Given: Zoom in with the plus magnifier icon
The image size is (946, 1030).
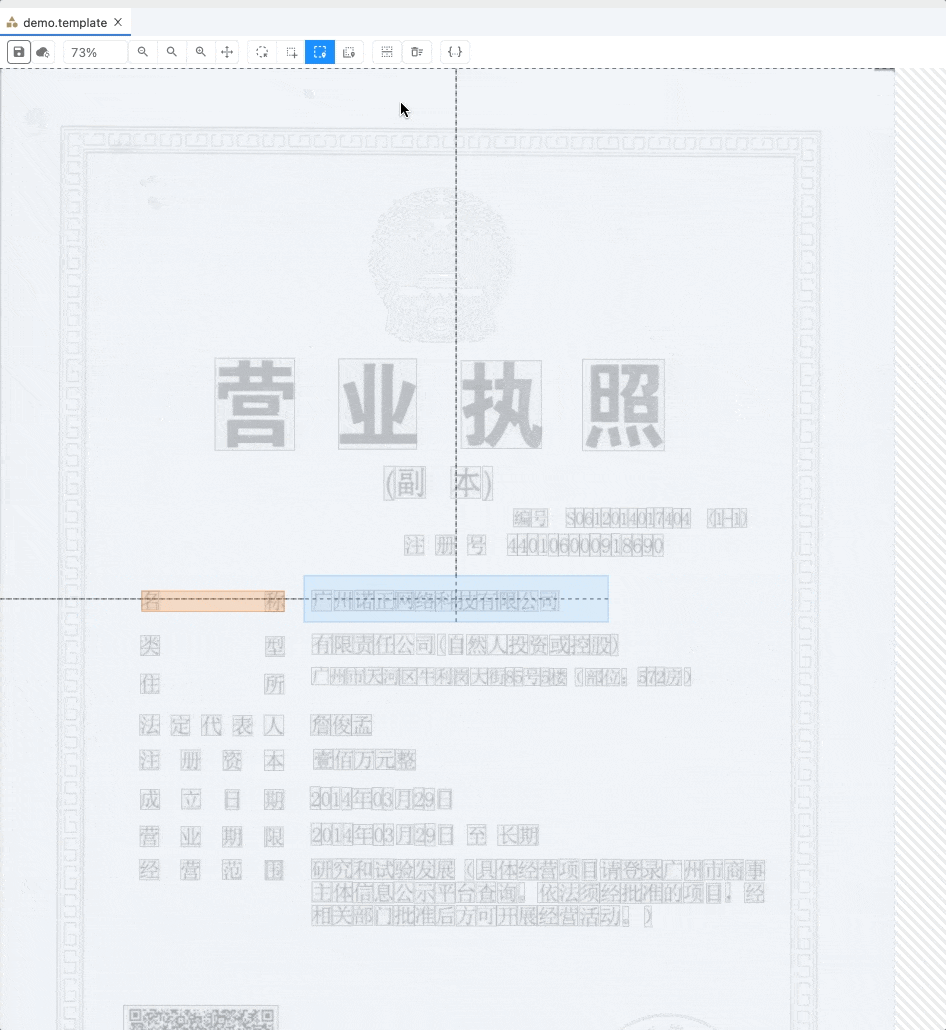Looking at the screenshot, I should 200,52.
